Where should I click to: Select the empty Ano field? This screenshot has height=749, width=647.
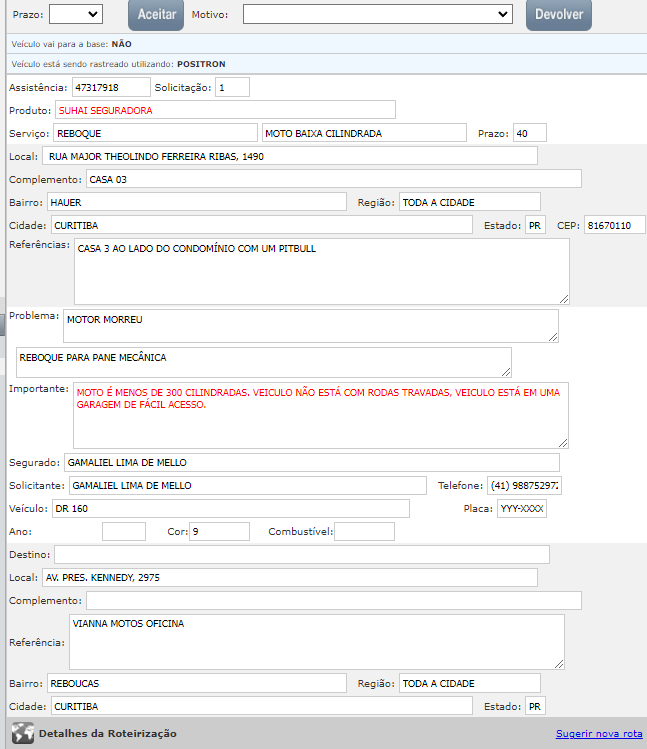124,532
